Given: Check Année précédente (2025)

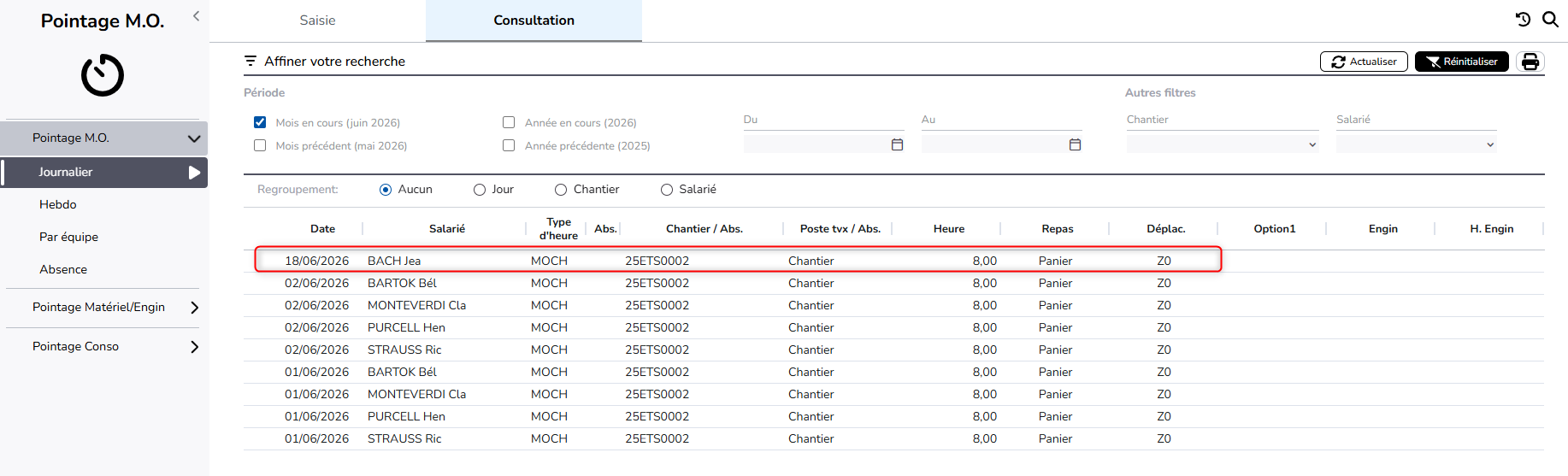Looking at the screenshot, I should pos(509,145).
